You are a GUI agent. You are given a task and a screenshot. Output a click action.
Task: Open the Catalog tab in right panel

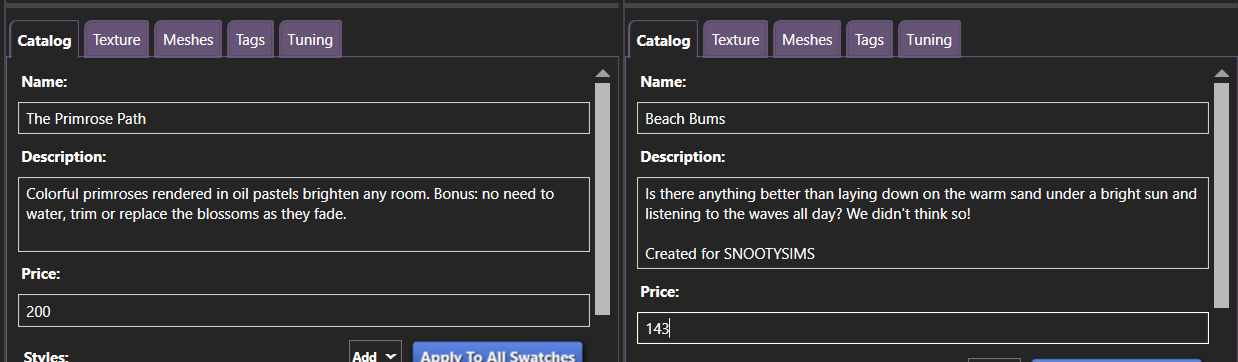click(x=664, y=40)
